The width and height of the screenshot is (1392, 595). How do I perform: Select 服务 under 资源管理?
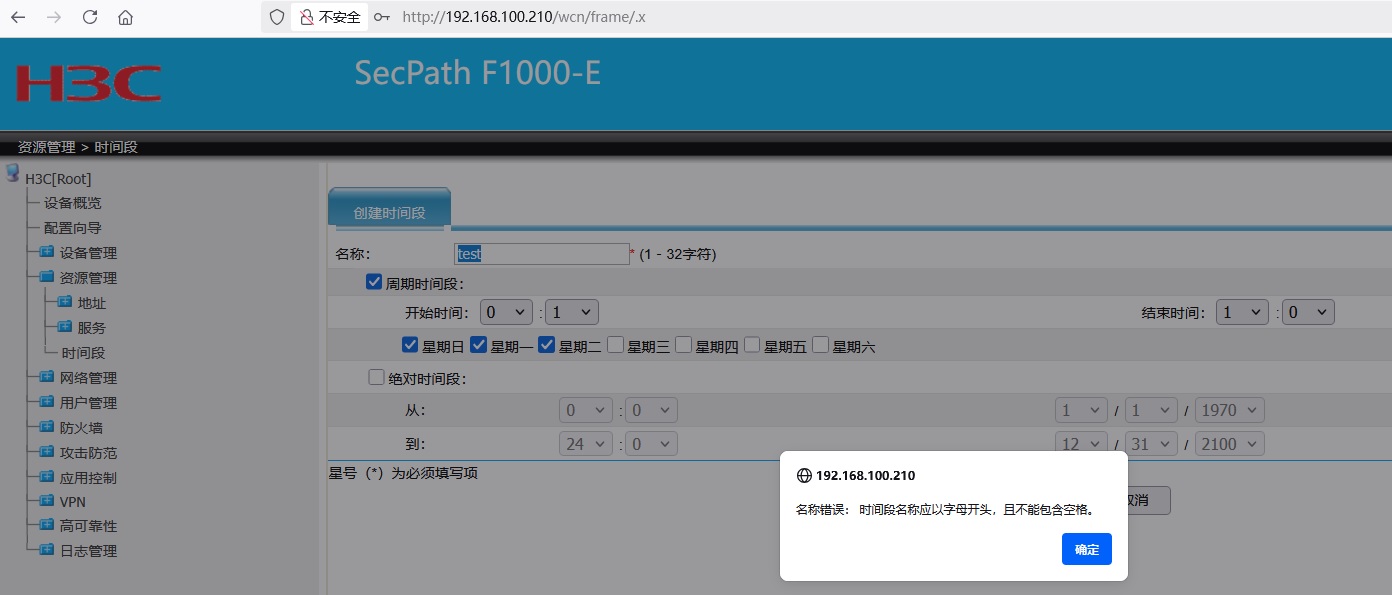[x=91, y=328]
